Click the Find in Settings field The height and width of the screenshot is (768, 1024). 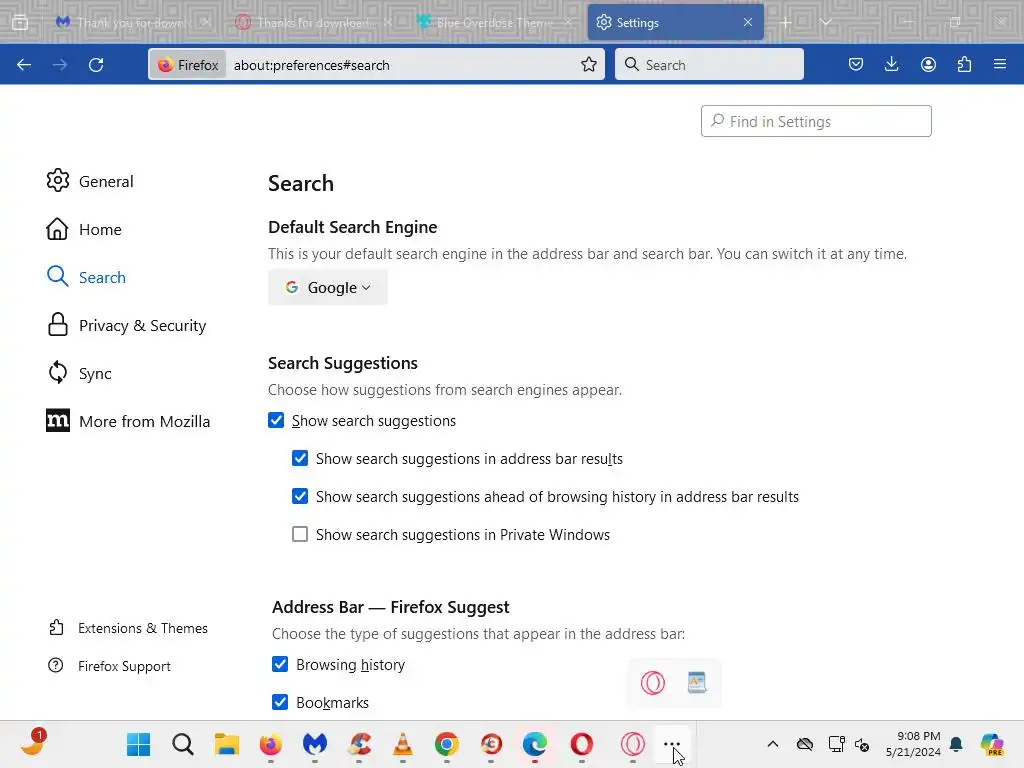click(816, 121)
